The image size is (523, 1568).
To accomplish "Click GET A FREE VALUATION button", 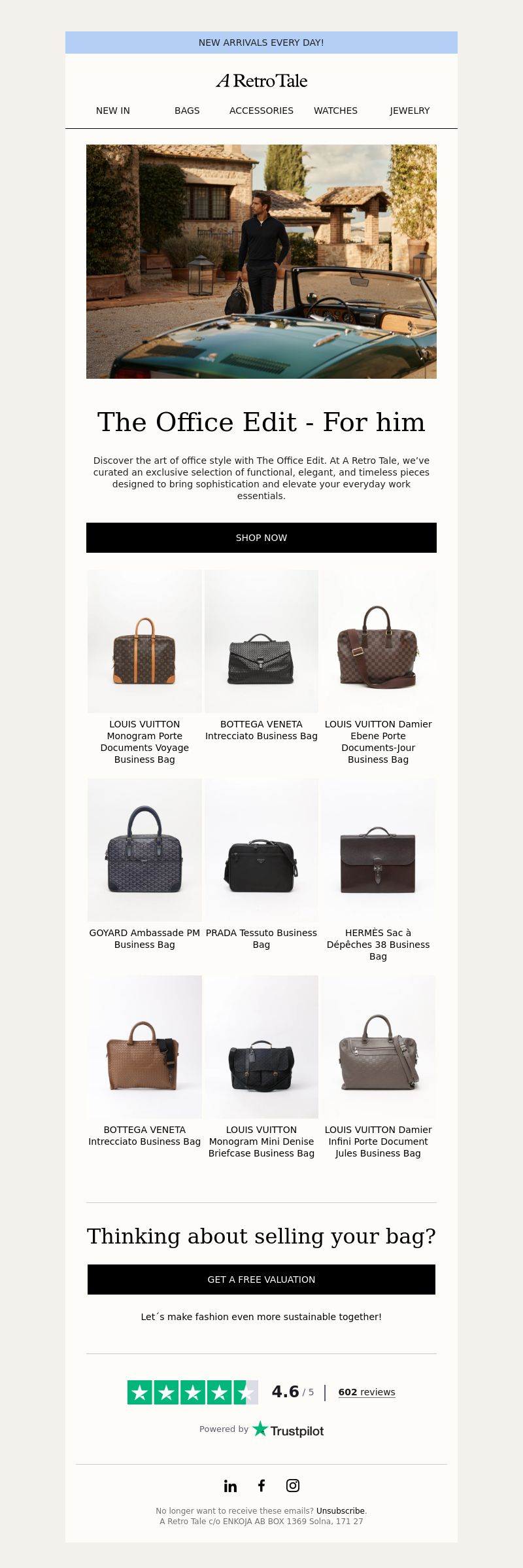I will (261, 1280).
